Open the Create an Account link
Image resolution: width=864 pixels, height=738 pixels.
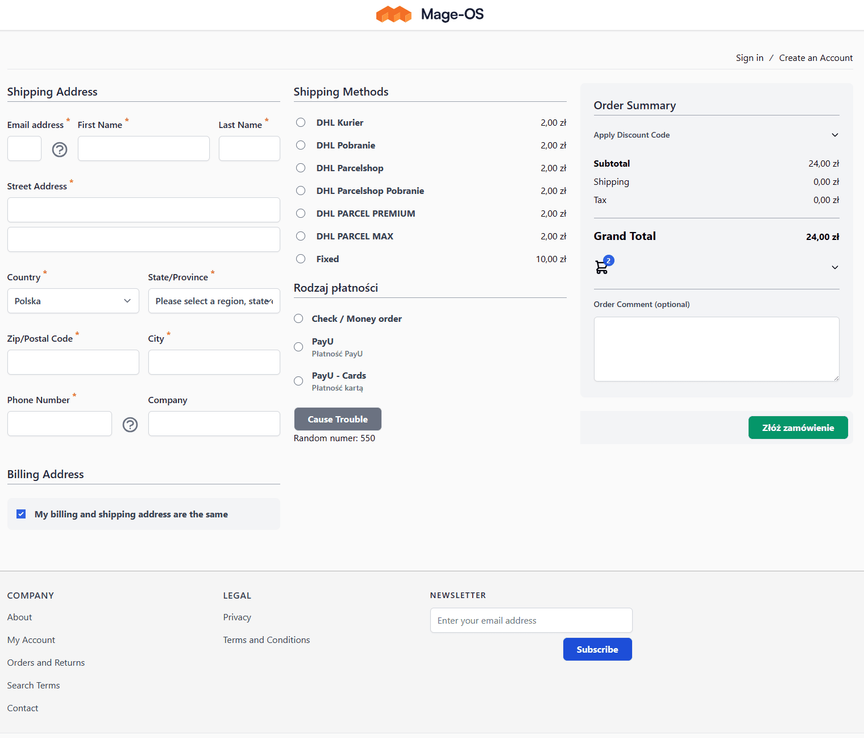(x=816, y=58)
